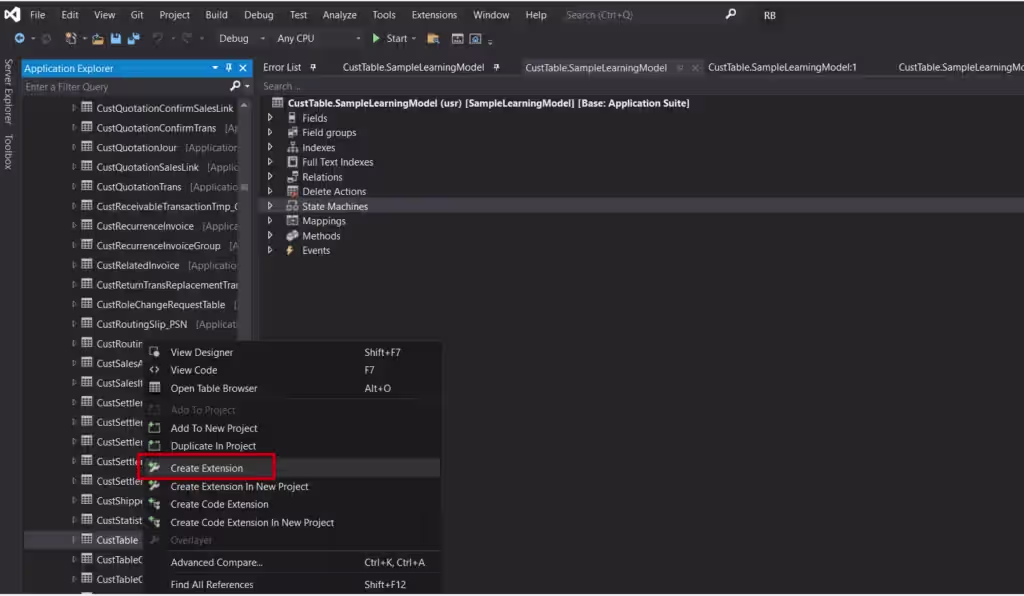Open the Build menu
Screen dimensions: 1024x596
pyautogui.click(x=216, y=14)
